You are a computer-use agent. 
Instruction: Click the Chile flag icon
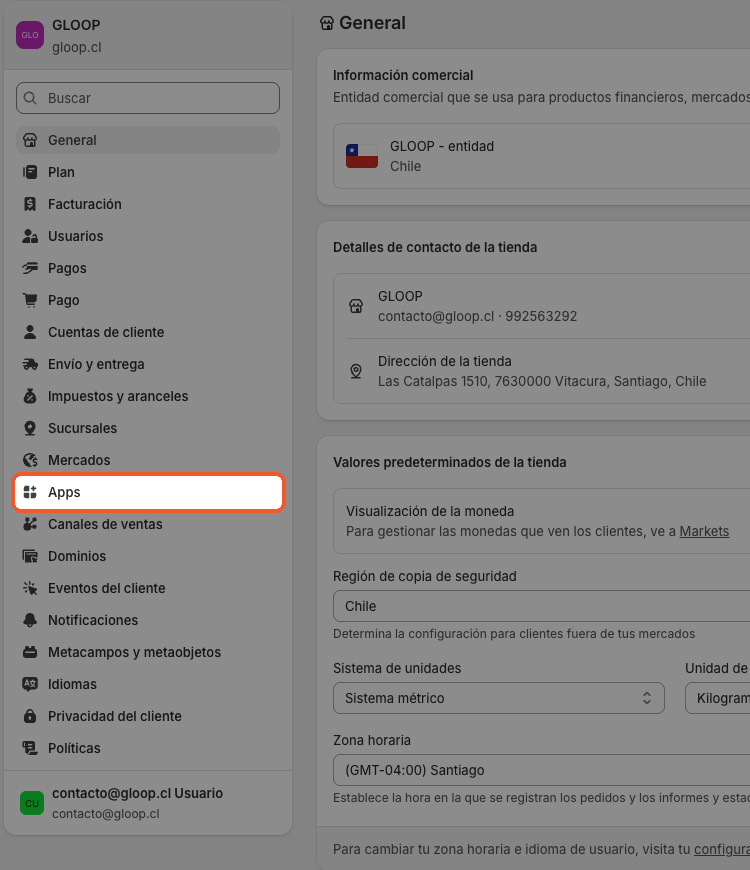tap(362, 156)
